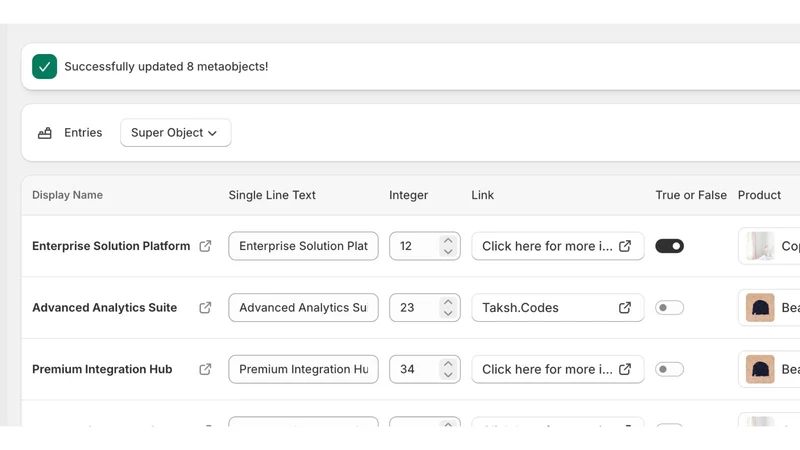Image resolution: width=800 pixels, height=450 pixels.
Task: Click the Integer column header
Action: tap(409, 195)
